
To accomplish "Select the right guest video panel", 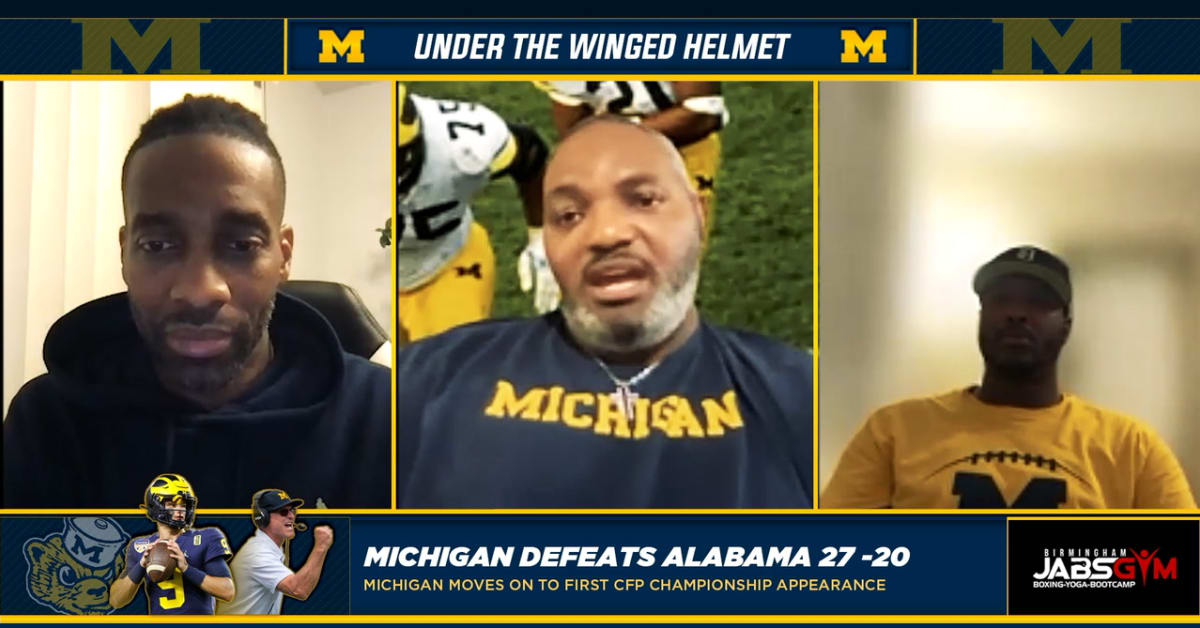I will coord(1008,294).
